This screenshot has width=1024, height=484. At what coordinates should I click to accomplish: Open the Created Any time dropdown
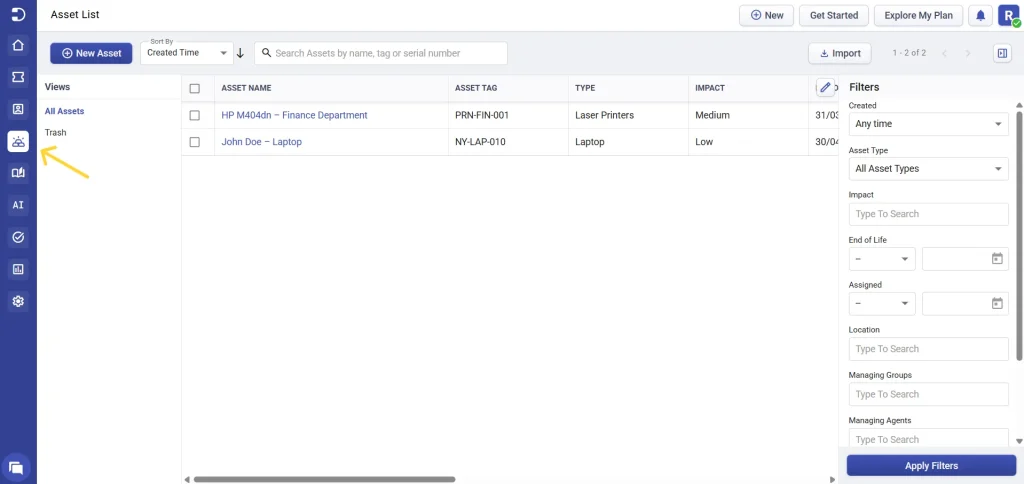[x=928, y=124]
